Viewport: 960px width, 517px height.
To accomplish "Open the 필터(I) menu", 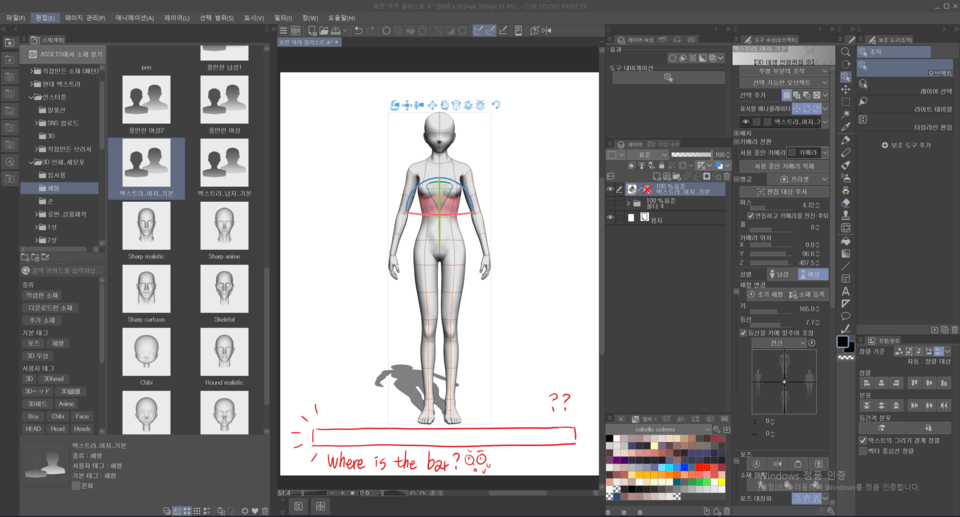I will point(283,18).
